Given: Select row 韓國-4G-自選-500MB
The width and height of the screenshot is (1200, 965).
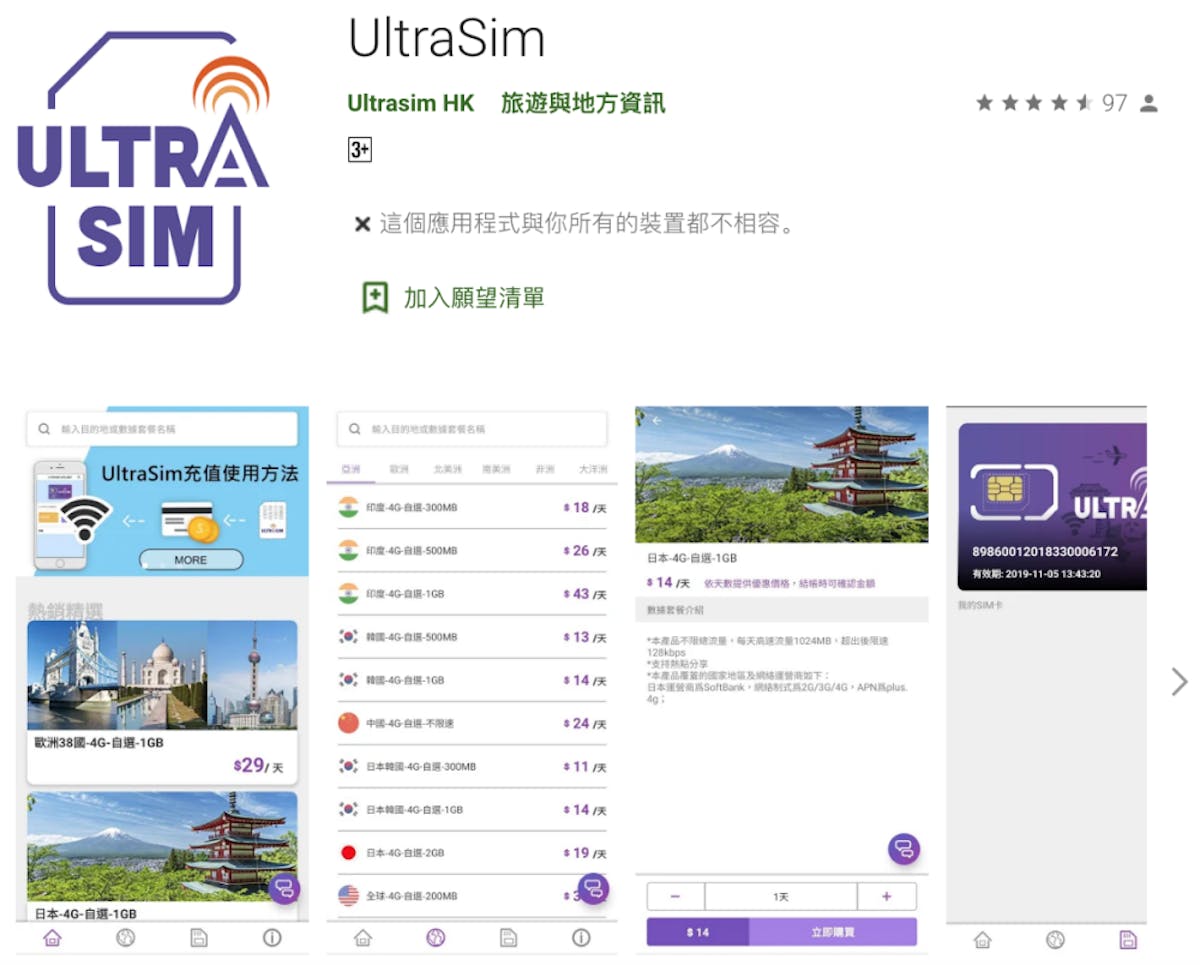Looking at the screenshot, I should pos(472,637).
